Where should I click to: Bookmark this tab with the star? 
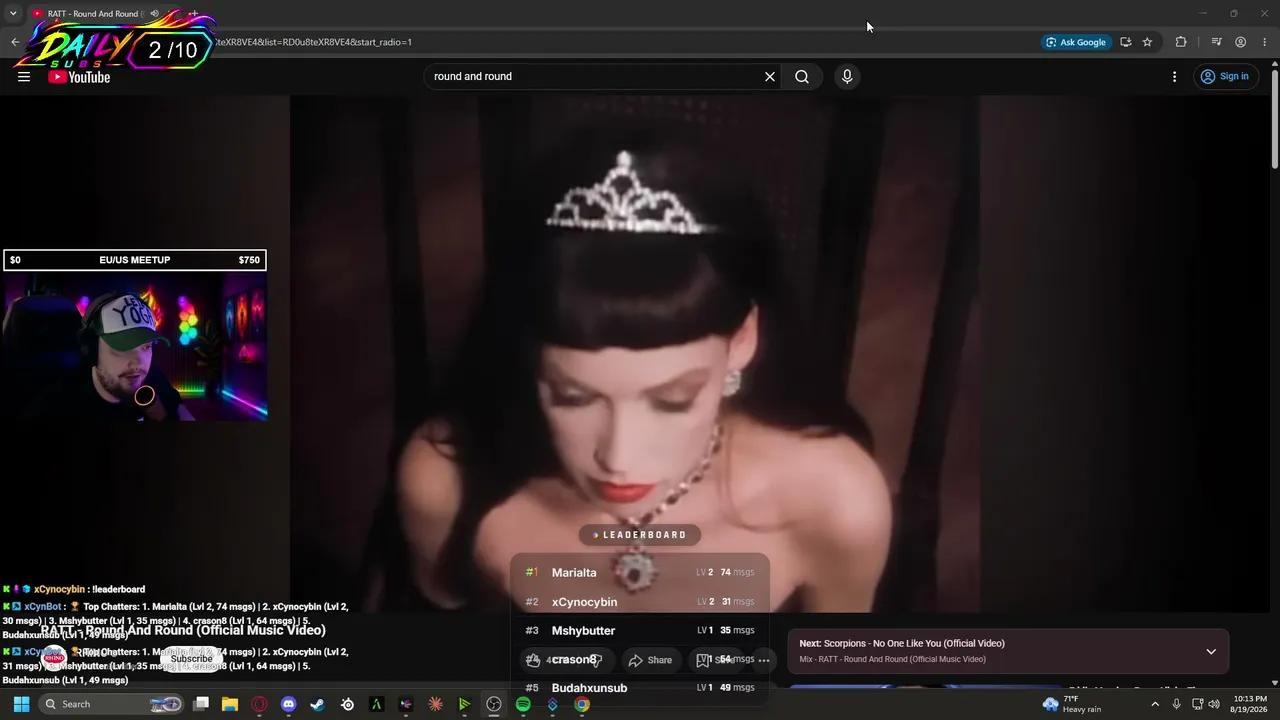[1147, 42]
